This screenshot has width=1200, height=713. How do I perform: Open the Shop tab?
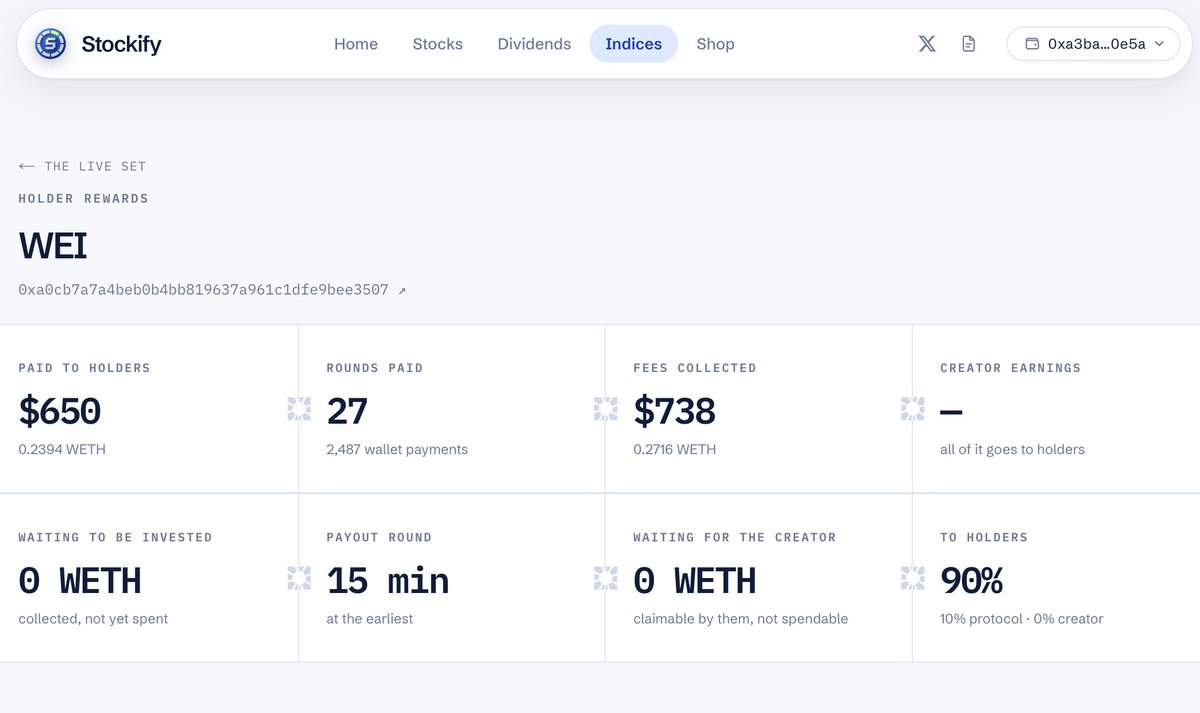[x=715, y=44]
